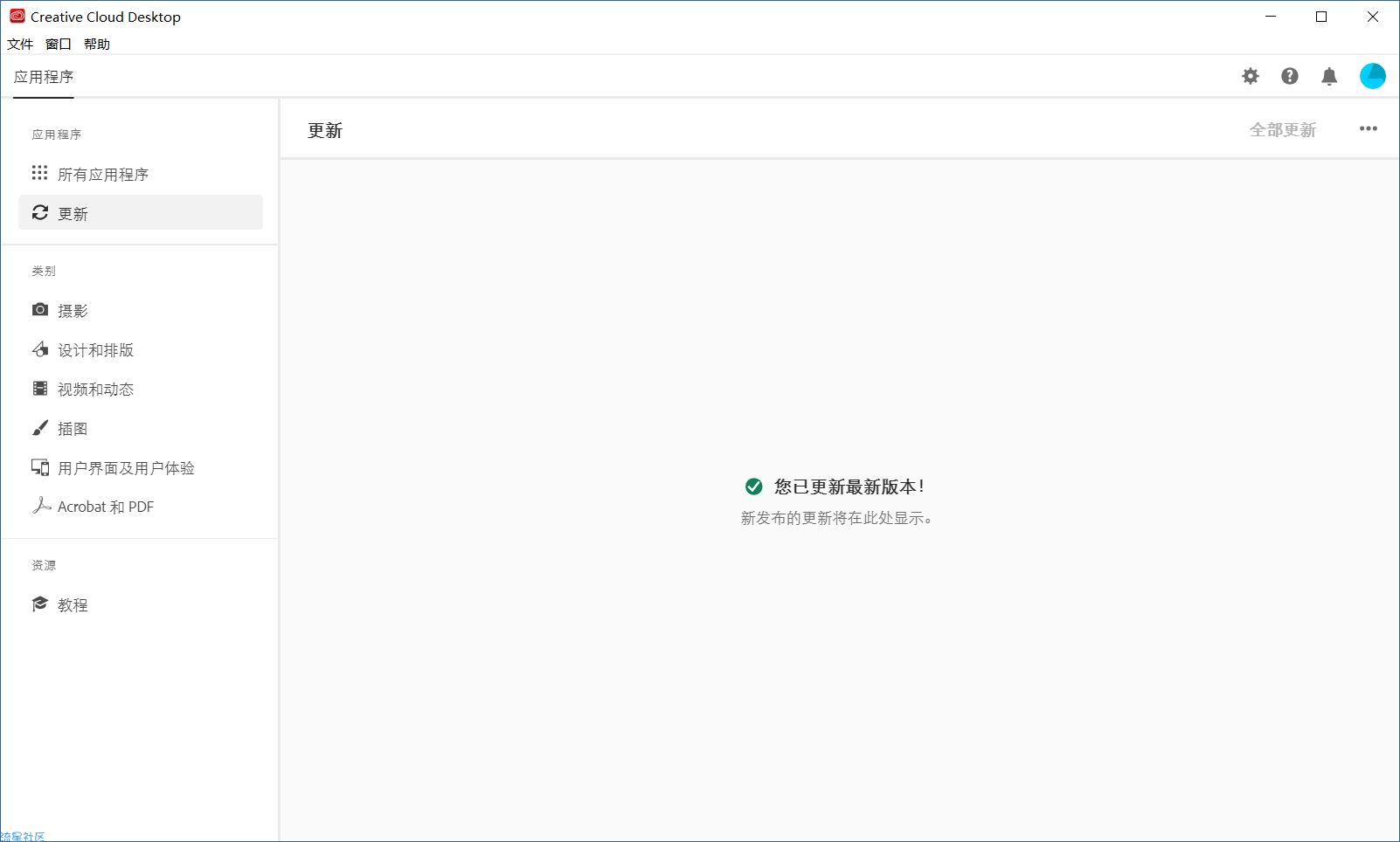Open the 文件 menu
Screen dimensions: 1400x842
pos(20,44)
